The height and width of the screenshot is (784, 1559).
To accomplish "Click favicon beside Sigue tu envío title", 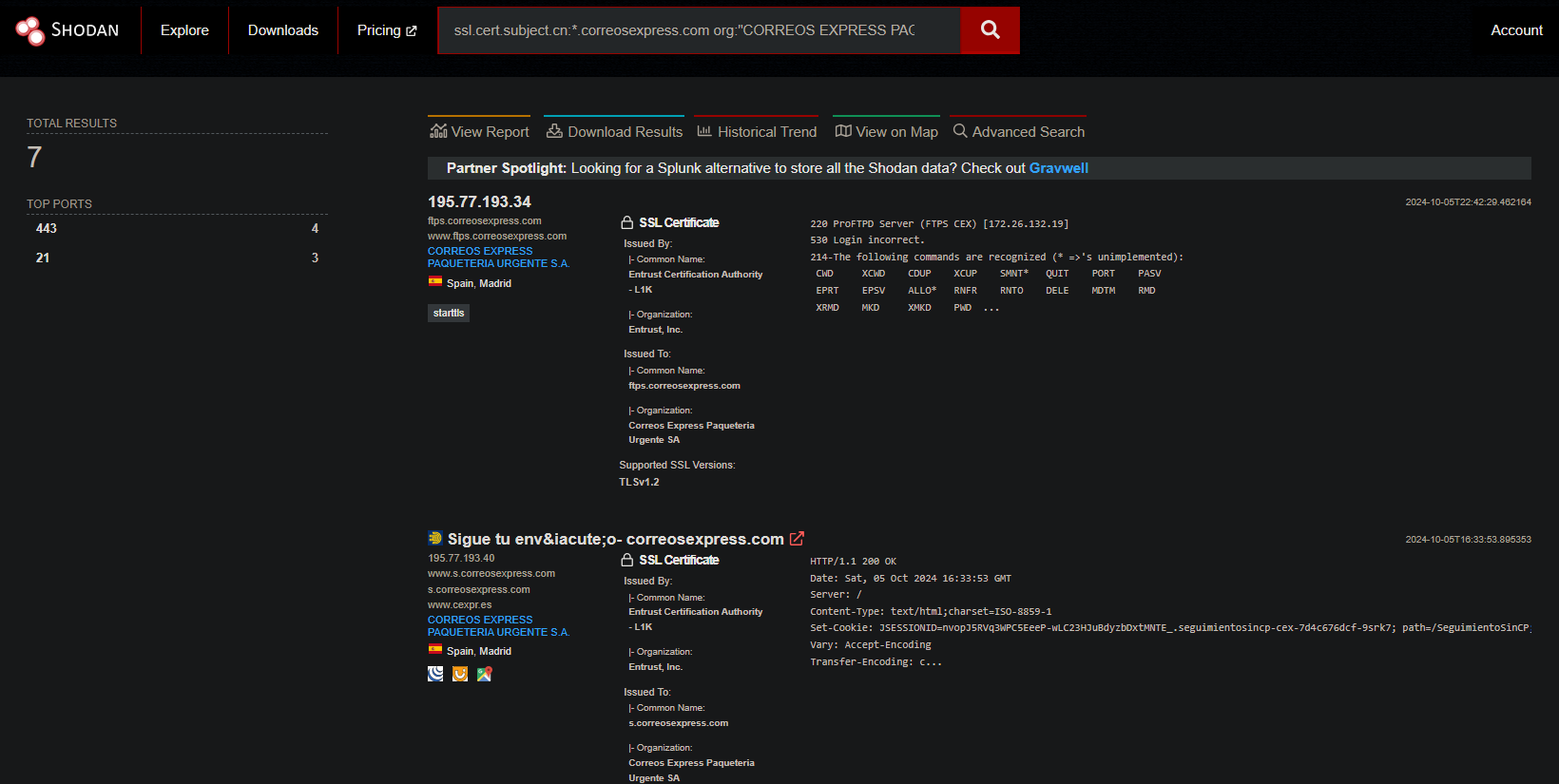I will pyautogui.click(x=435, y=538).
